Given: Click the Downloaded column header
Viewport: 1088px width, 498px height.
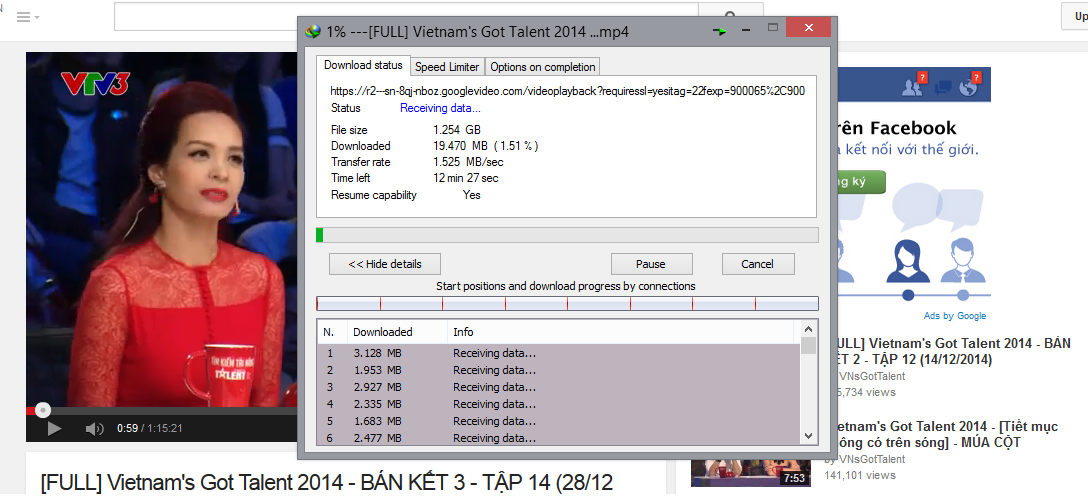Looking at the screenshot, I should coord(396,332).
